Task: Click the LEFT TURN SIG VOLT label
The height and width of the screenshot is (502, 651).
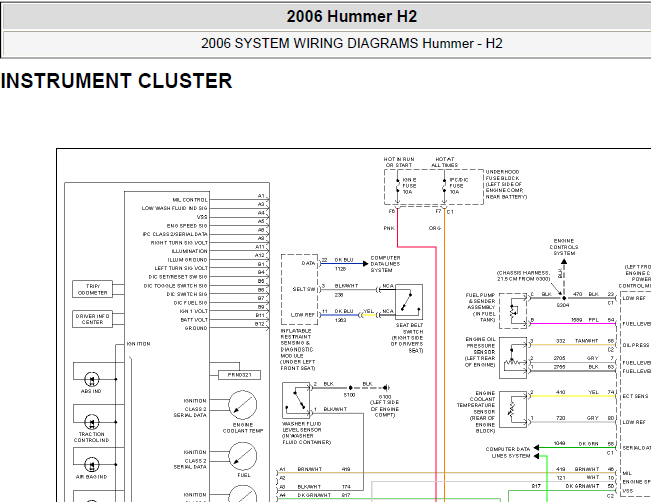Action: pyautogui.click(x=181, y=268)
